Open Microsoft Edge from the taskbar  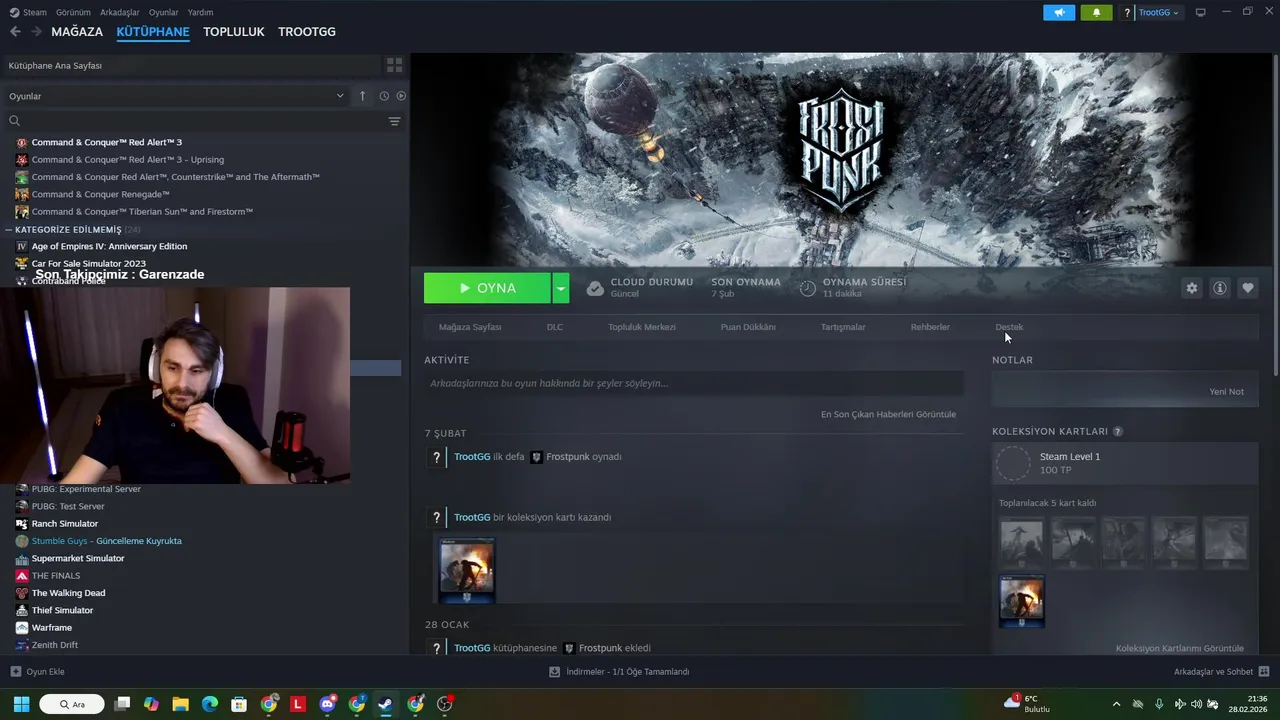point(210,704)
